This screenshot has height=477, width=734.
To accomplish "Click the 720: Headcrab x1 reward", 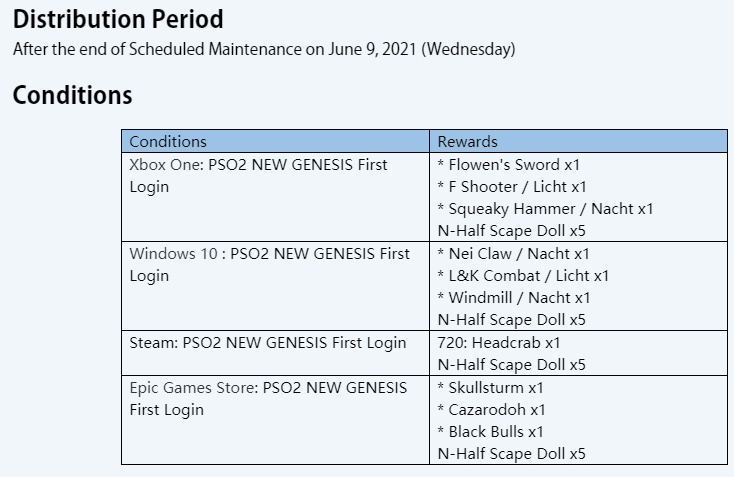I will coord(499,343).
